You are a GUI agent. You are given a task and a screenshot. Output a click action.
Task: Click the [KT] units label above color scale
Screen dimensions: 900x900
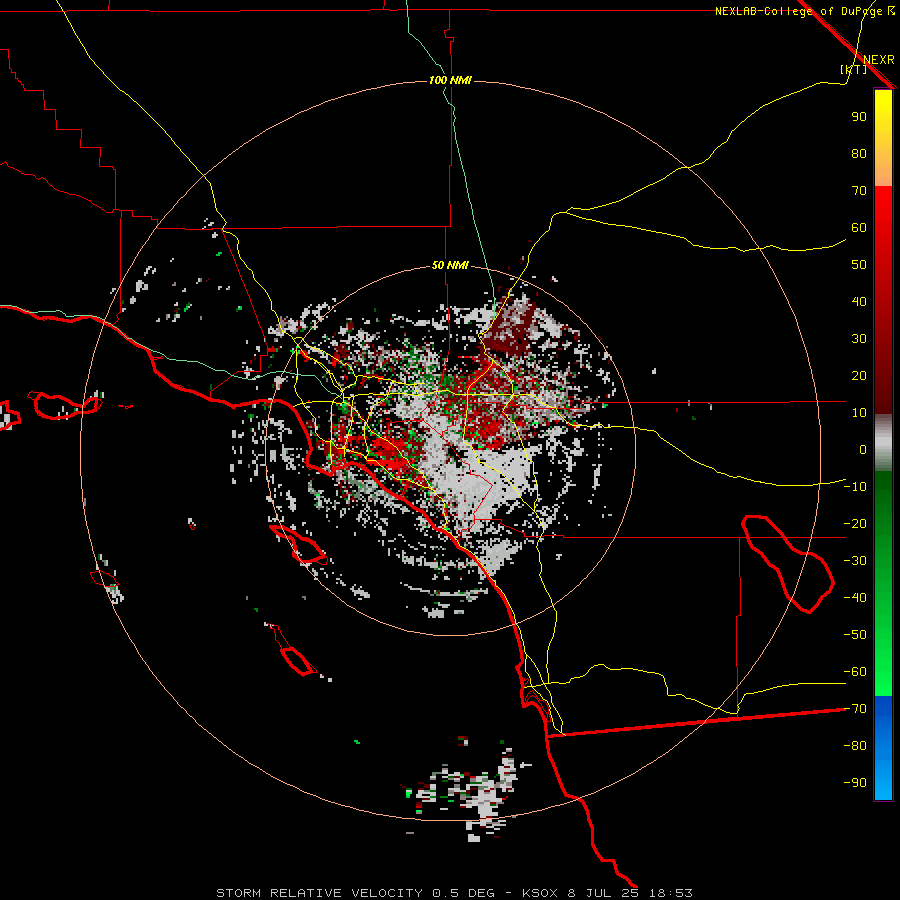click(853, 69)
